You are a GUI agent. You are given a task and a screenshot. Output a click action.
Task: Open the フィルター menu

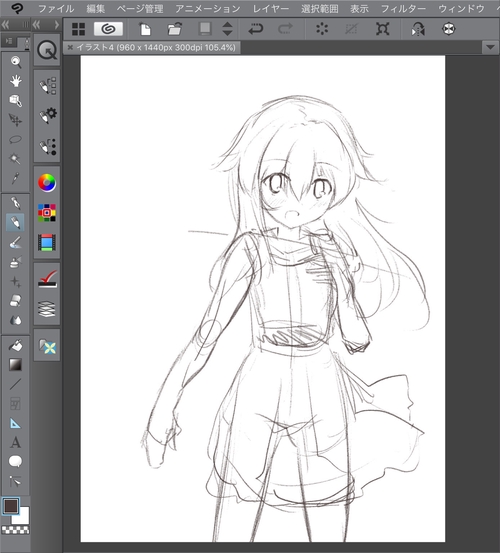[x=403, y=9]
